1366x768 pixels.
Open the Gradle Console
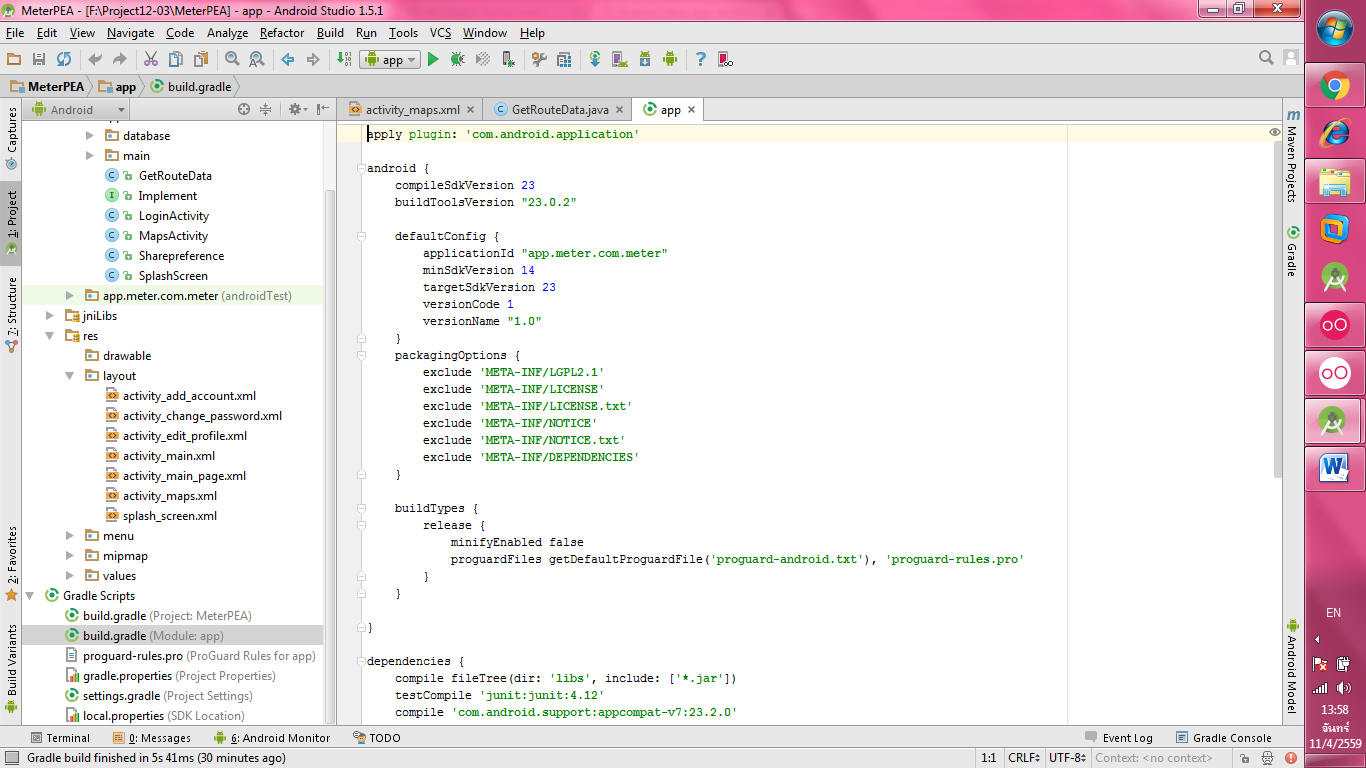click(1224, 738)
